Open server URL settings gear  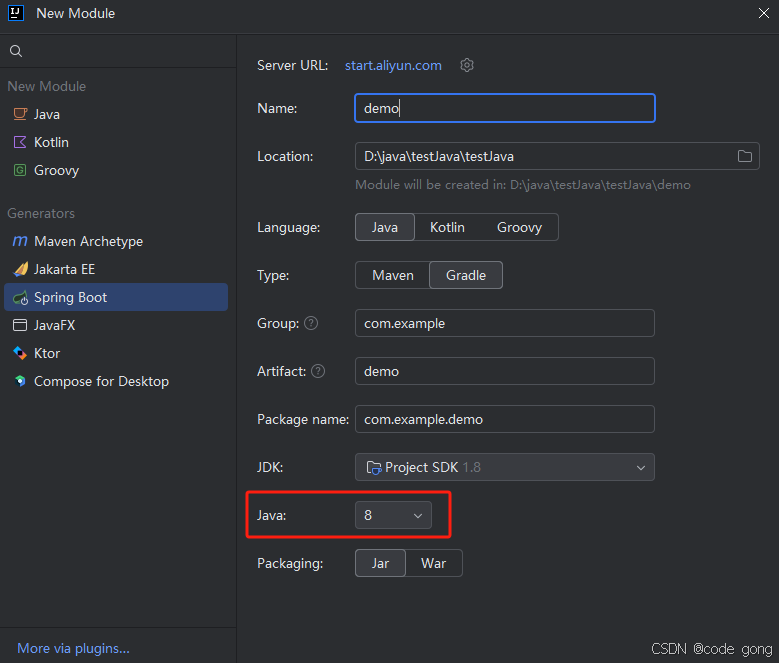point(467,65)
